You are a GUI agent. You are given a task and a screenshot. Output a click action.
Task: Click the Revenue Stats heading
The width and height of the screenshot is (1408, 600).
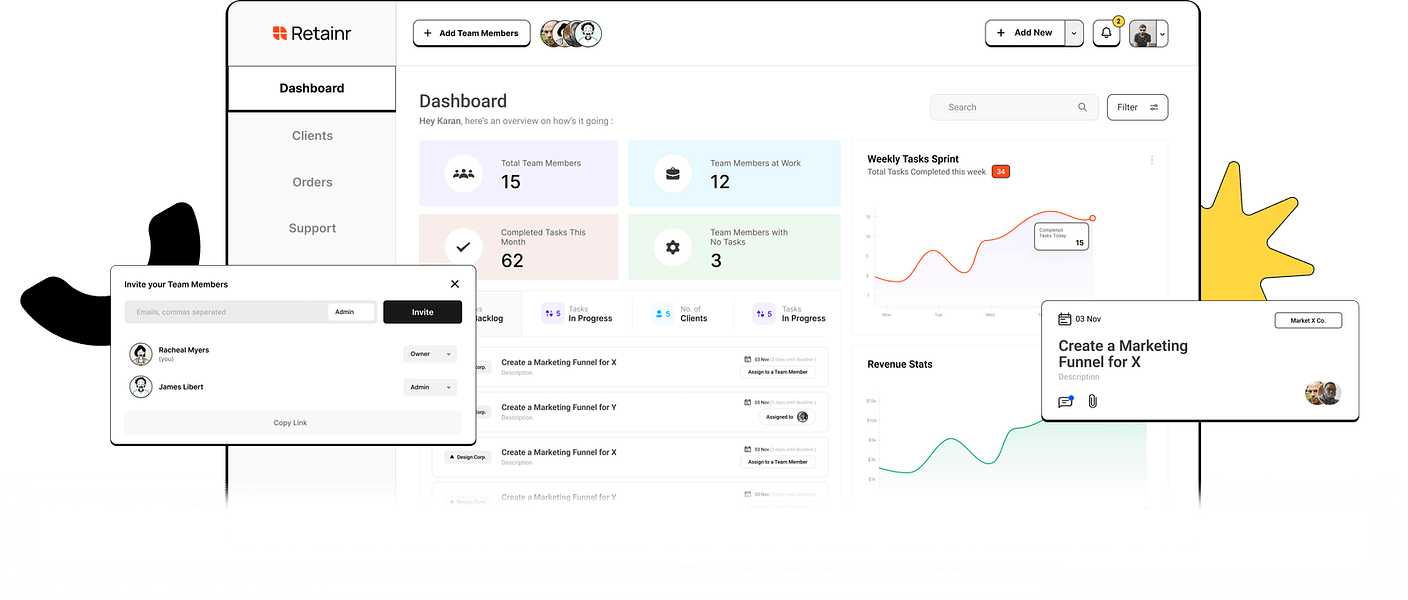click(x=900, y=365)
